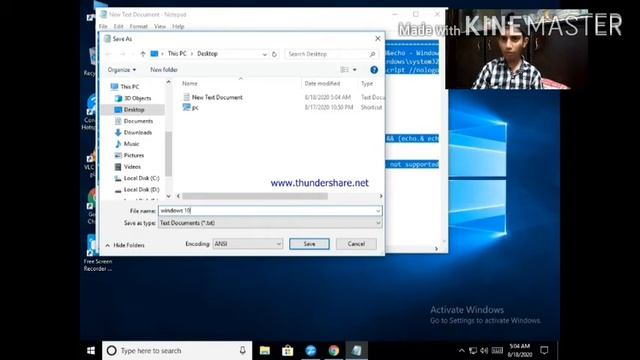Cancel the Save As dialog
This screenshot has width=640, height=360.
click(x=356, y=244)
